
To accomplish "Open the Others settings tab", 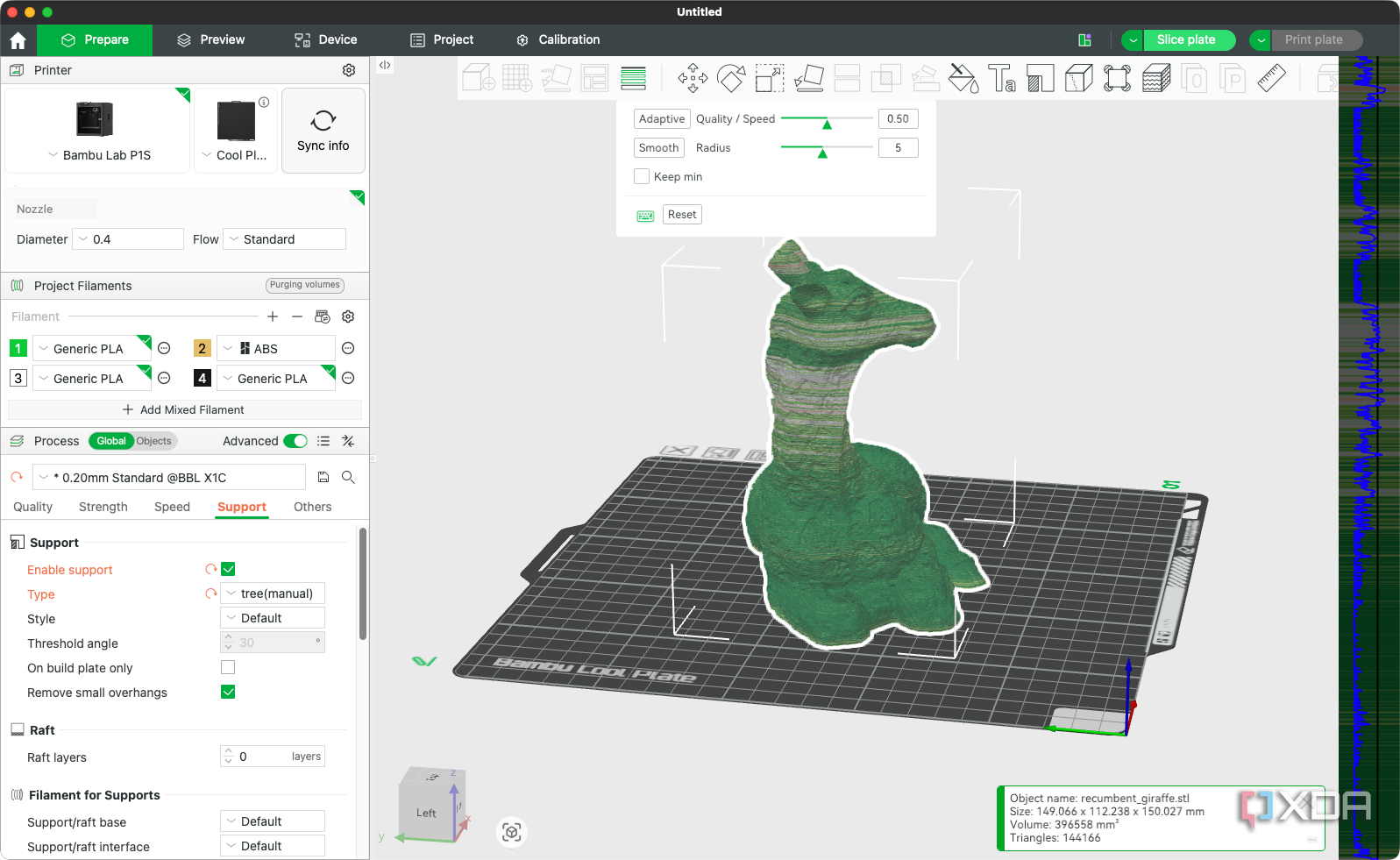I will [x=313, y=507].
